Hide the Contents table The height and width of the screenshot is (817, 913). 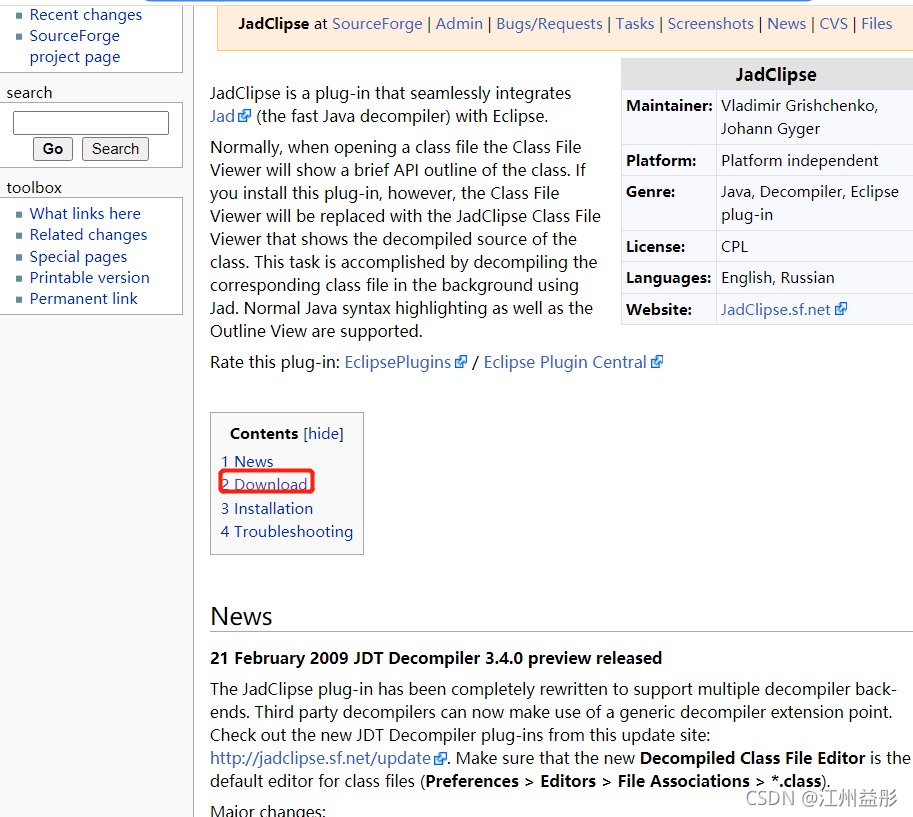point(323,434)
